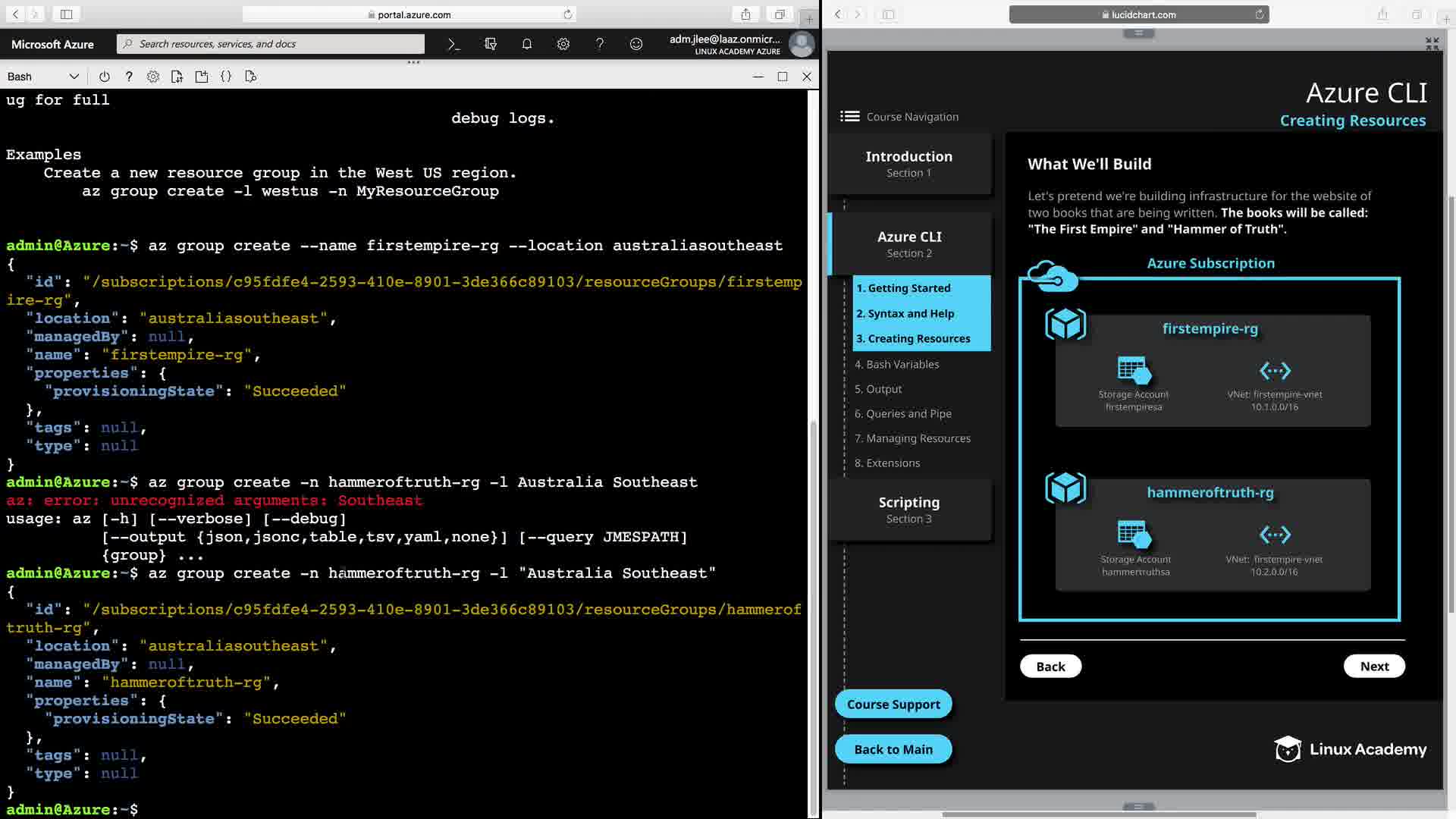The width and height of the screenshot is (1456, 819).
Task: Restart Cloud Shell with power icon
Action: (105, 77)
